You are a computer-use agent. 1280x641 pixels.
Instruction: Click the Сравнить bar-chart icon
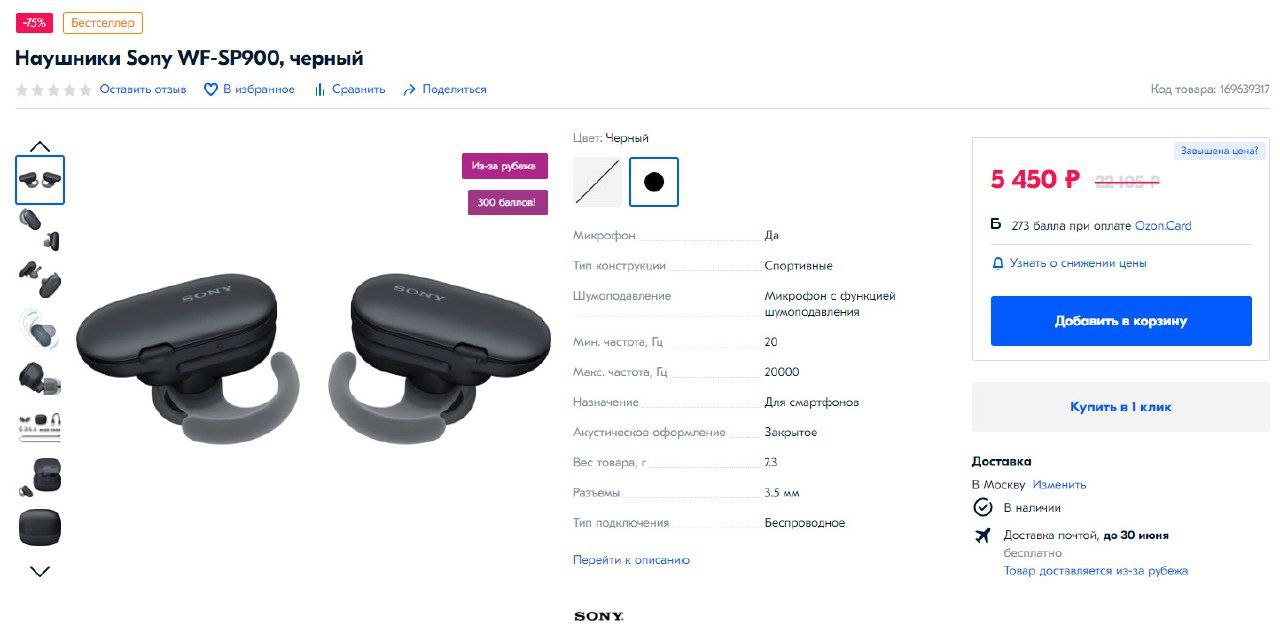click(x=320, y=89)
